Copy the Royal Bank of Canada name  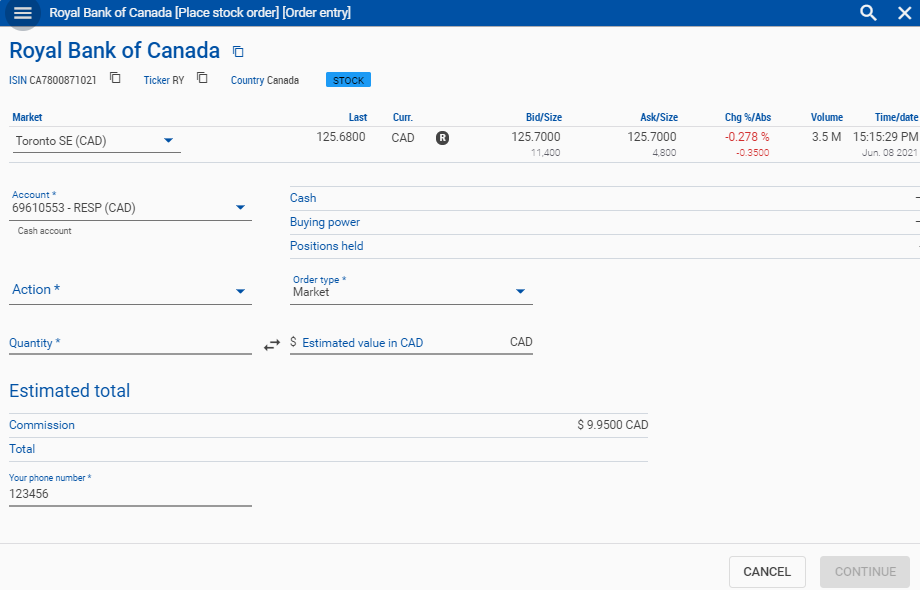[x=238, y=52]
